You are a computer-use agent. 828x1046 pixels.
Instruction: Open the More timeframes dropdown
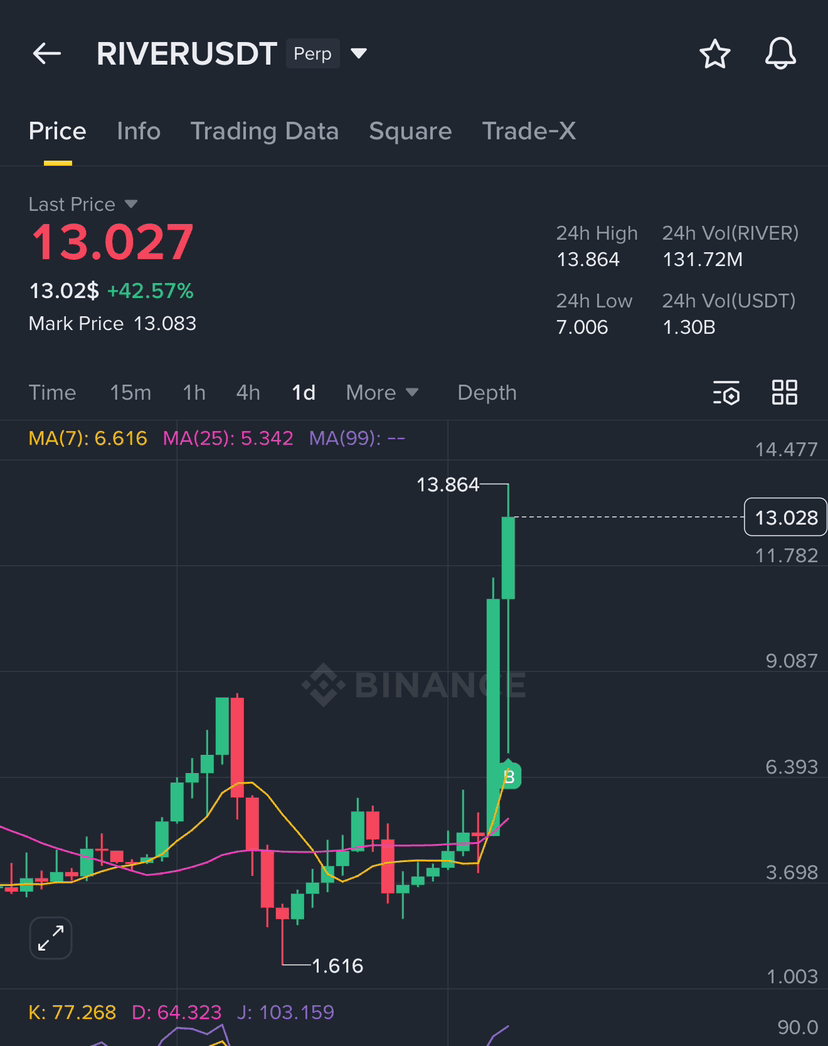pyautogui.click(x=382, y=392)
